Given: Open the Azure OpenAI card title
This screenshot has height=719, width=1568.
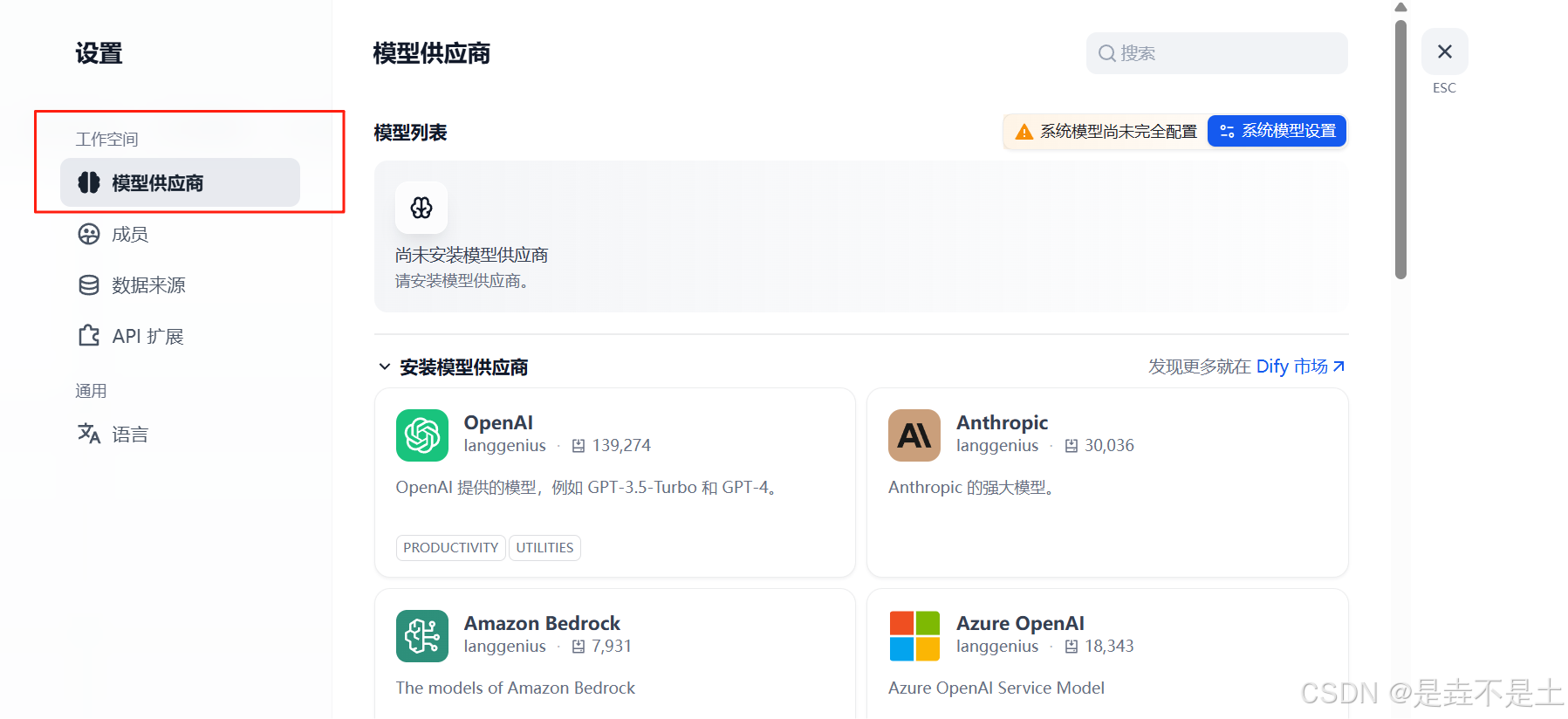Looking at the screenshot, I should point(1020,623).
